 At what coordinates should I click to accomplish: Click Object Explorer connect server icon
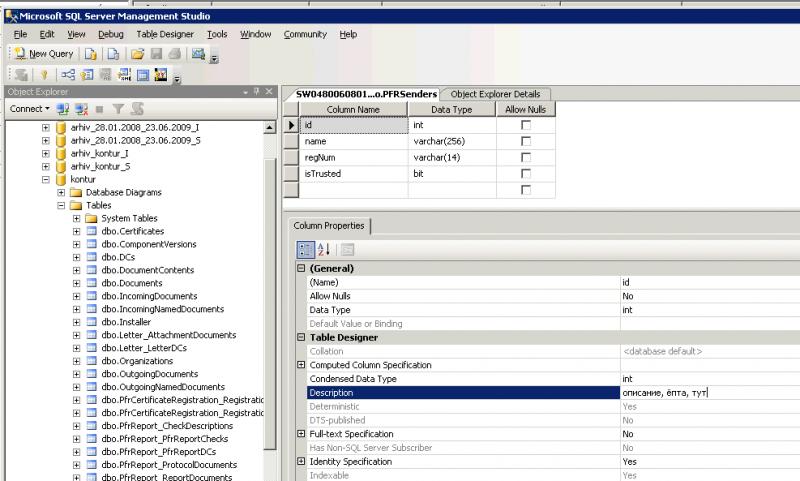coord(63,109)
